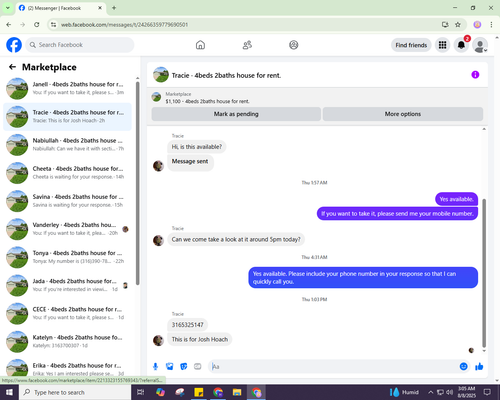This screenshot has width=500, height=400.
Task: Reload the page in Chrome
Action: [37, 25]
